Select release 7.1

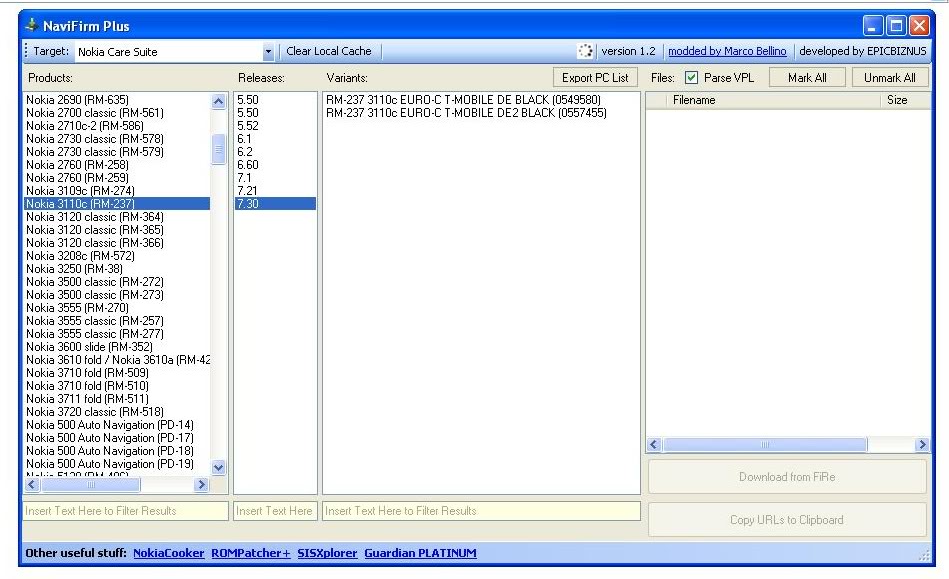click(275, 178)
